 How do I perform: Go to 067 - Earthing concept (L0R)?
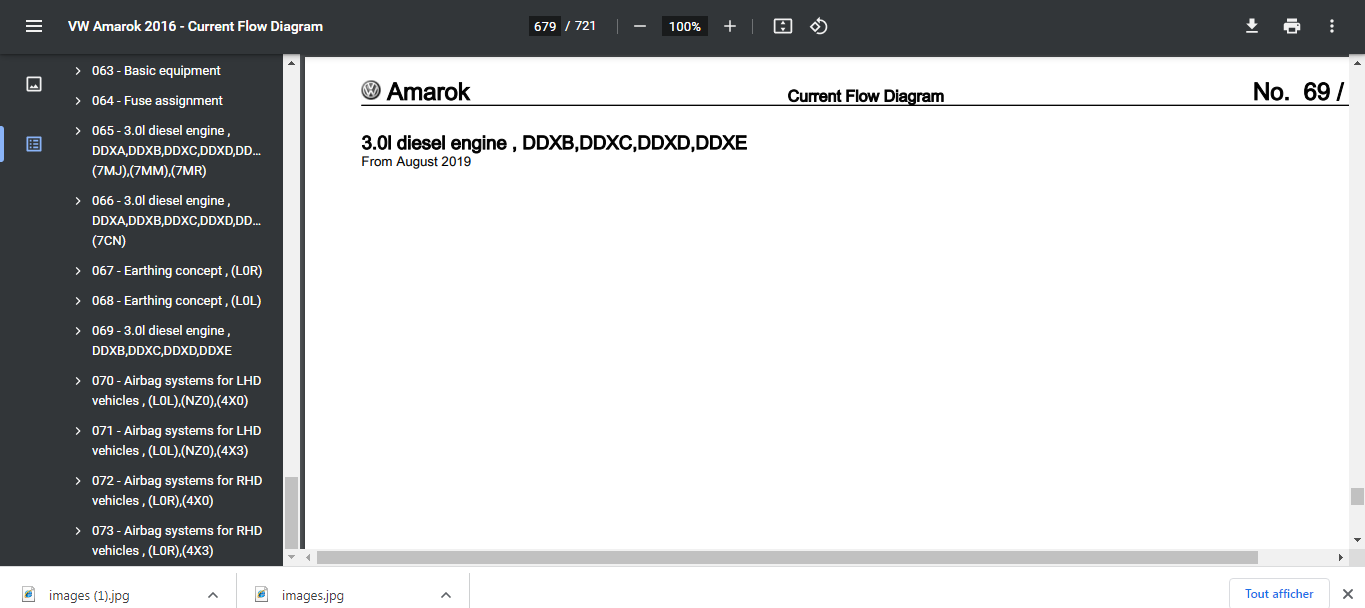(x=177, y=271)
